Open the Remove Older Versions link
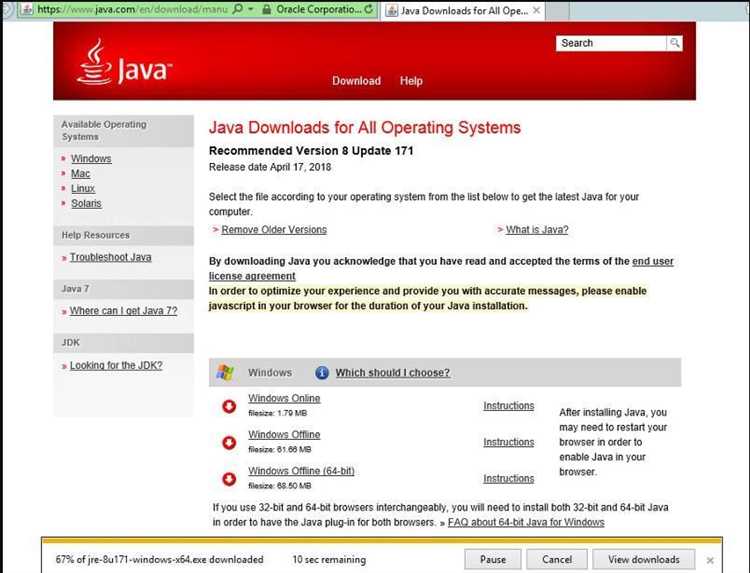 click(x=274, y=230)
